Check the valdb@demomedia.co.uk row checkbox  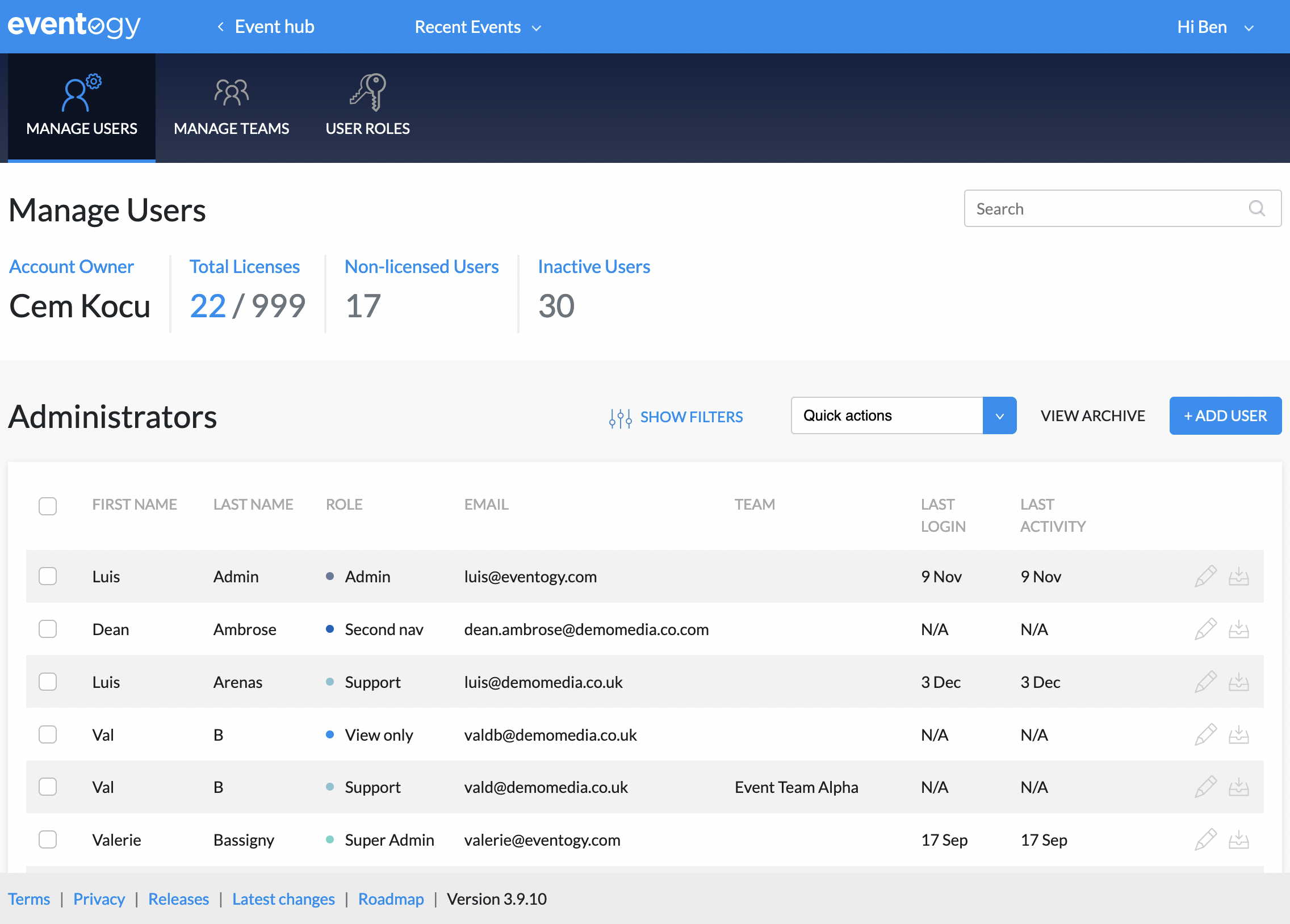tap(48, 734)
